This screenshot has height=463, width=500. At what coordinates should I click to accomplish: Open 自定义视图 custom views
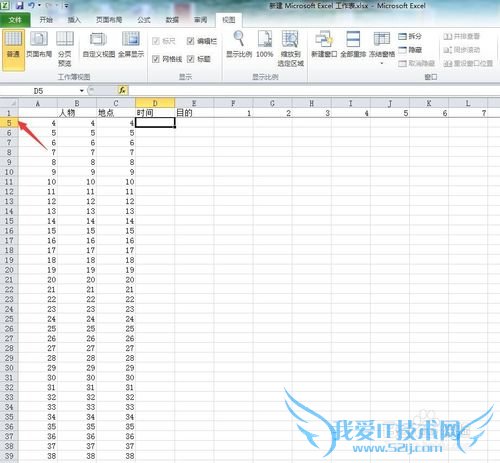pos(99,45)
